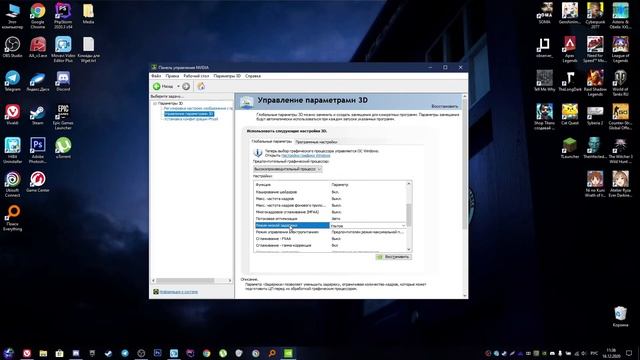Open the TLauncher Minecraft desktop shortcut
Image resolution: width=640 pixels, height=360 pixels.
click(570, 148)
